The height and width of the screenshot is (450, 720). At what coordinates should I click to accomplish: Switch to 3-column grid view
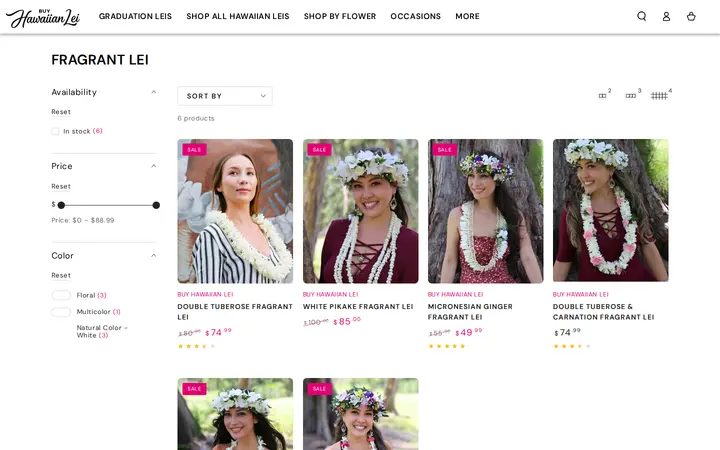633,94
